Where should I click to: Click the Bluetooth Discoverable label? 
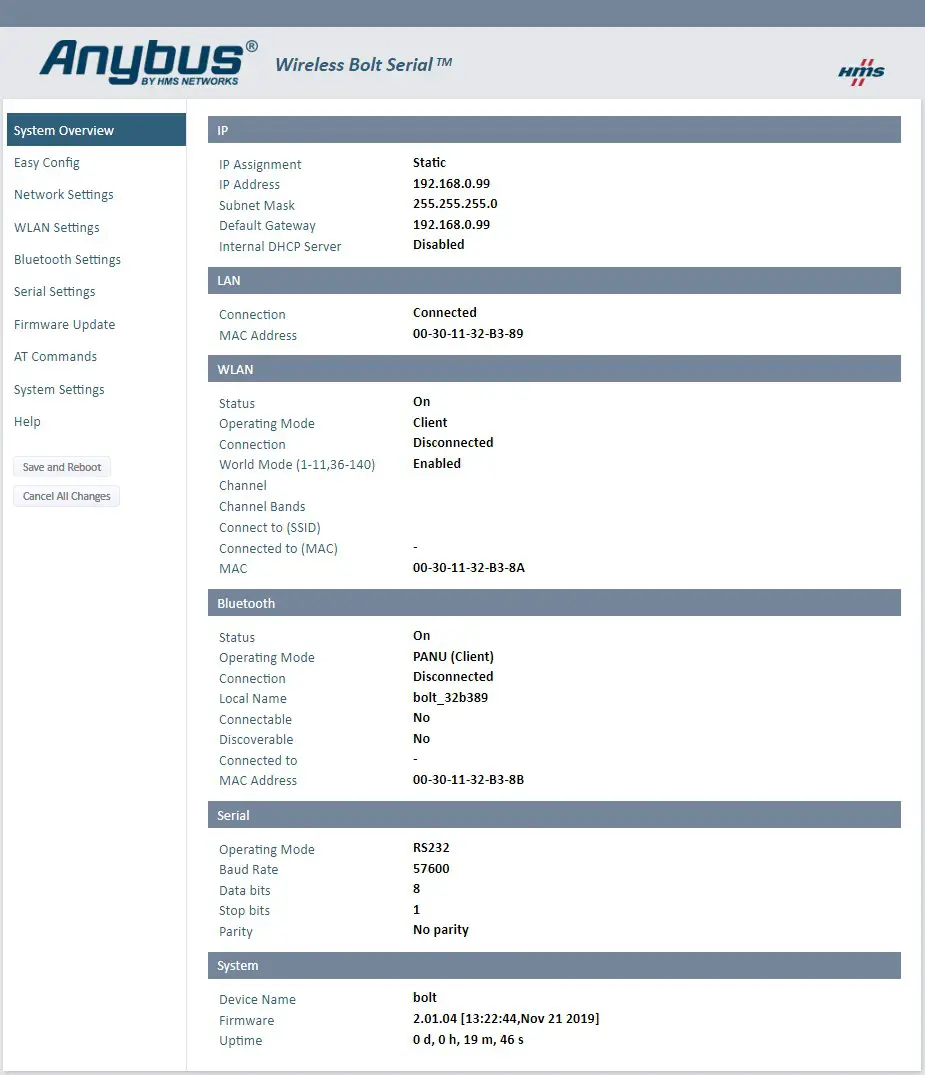click(x=256, y=740)
